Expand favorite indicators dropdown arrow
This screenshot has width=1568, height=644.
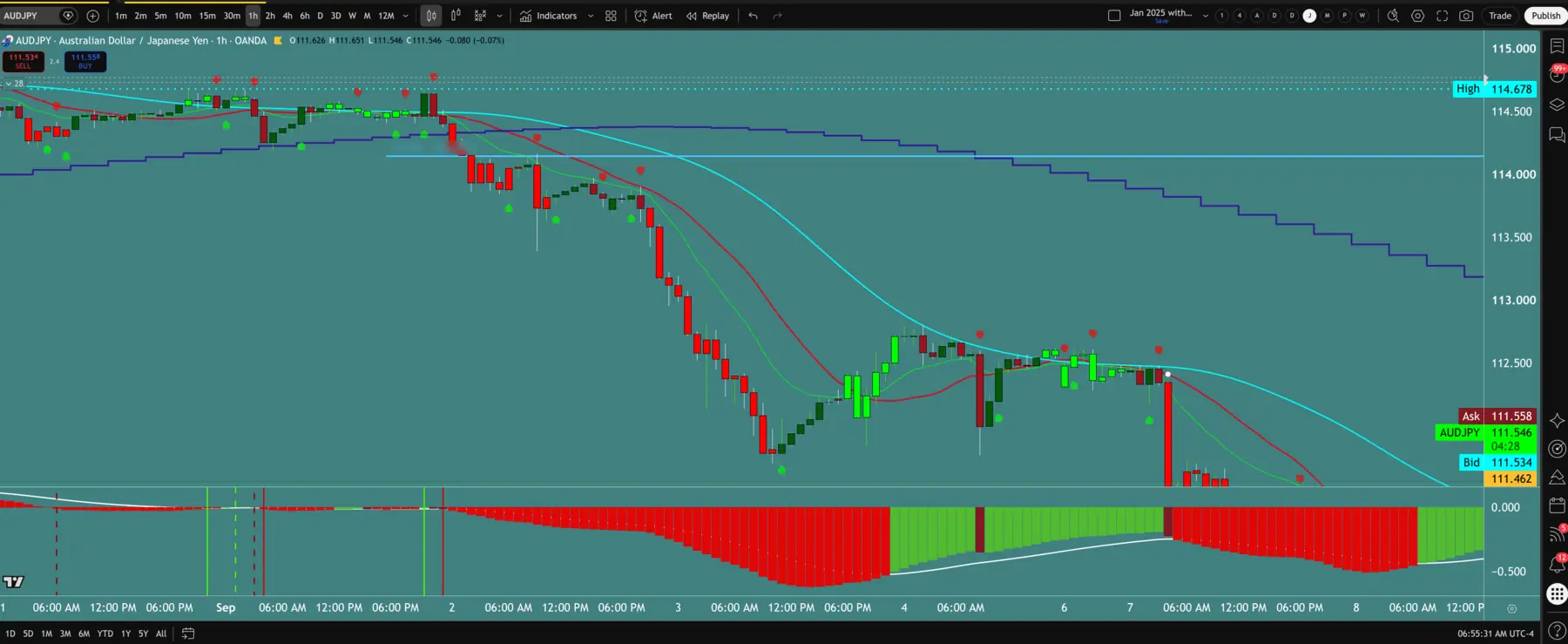(591, 16)
